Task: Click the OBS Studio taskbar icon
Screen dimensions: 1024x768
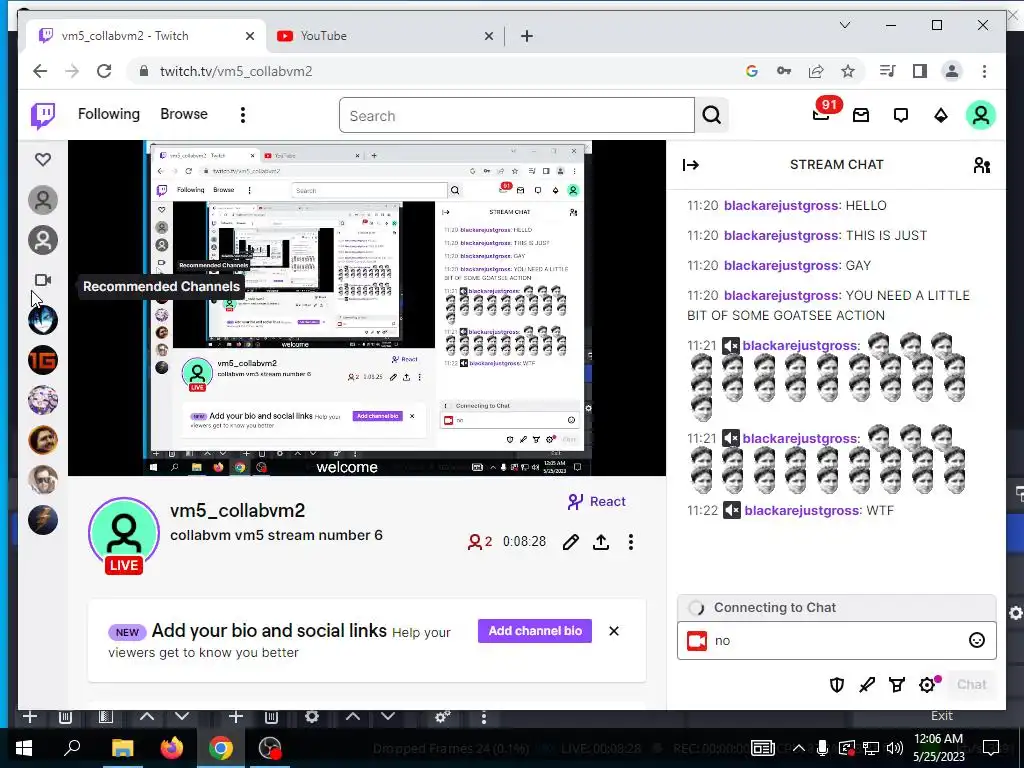Action: [x=270, y=748]
